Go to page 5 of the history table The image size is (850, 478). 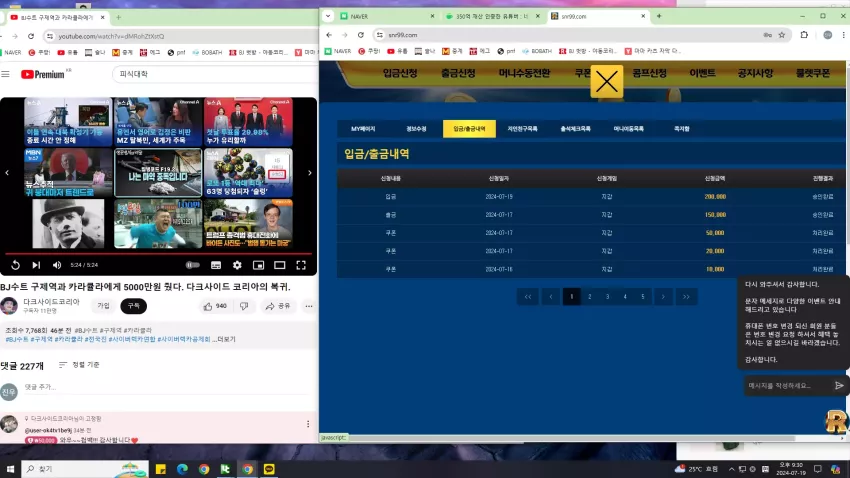tap(643, 296)
